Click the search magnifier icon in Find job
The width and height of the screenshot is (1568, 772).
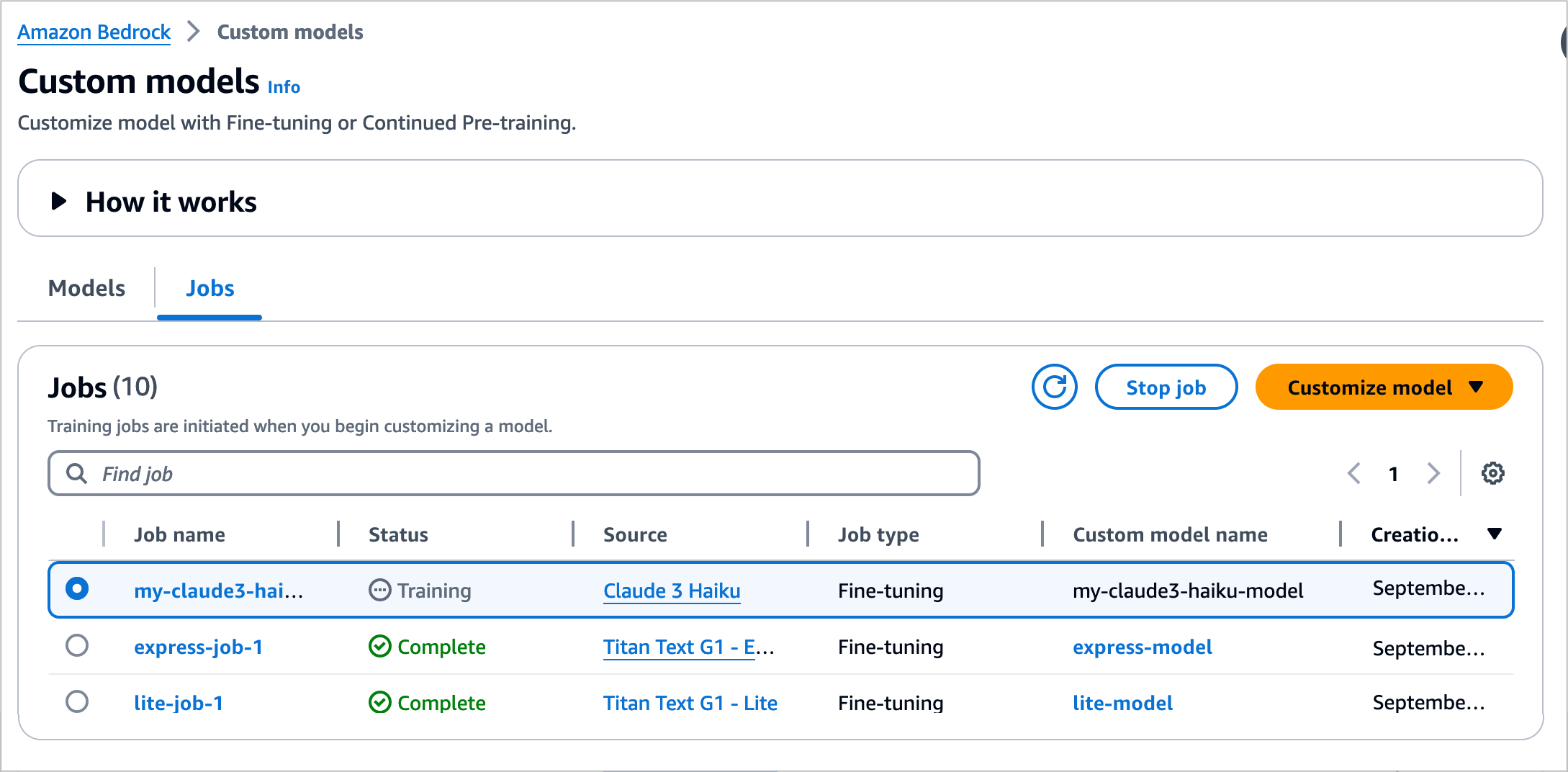[x=76, y=473]
